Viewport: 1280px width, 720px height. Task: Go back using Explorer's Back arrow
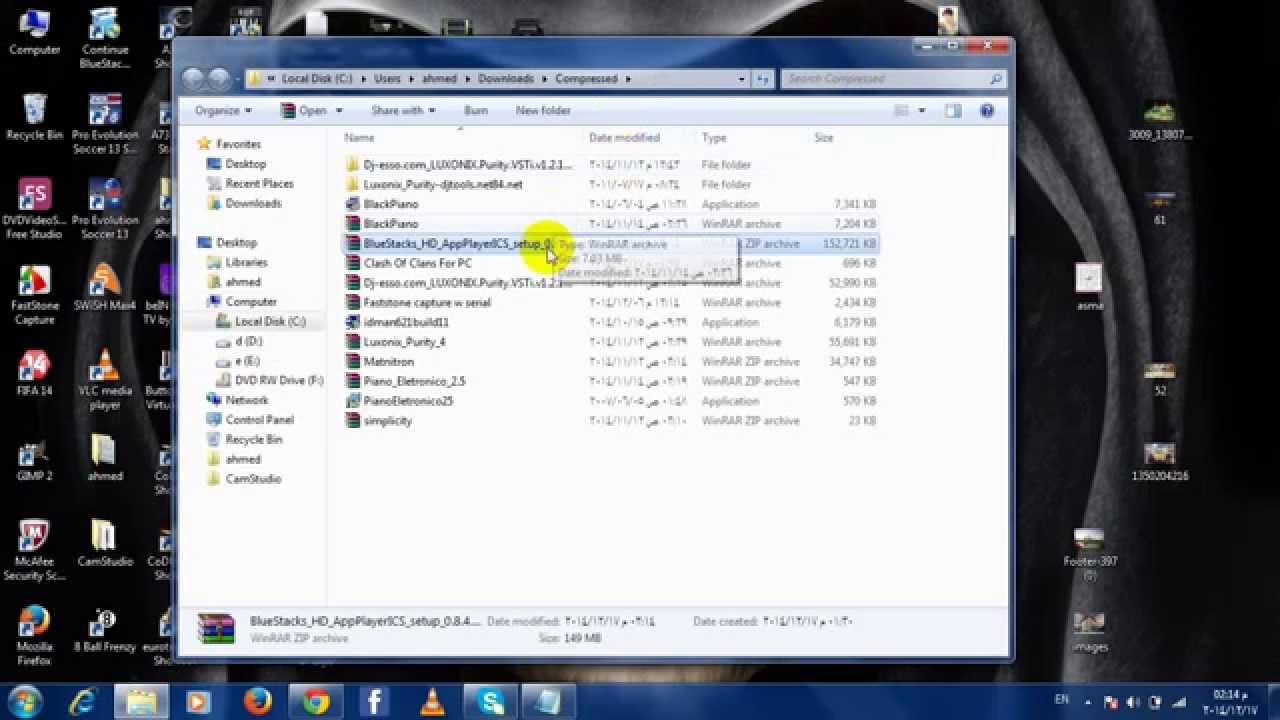pyautogui.click(x=194, y=78)
